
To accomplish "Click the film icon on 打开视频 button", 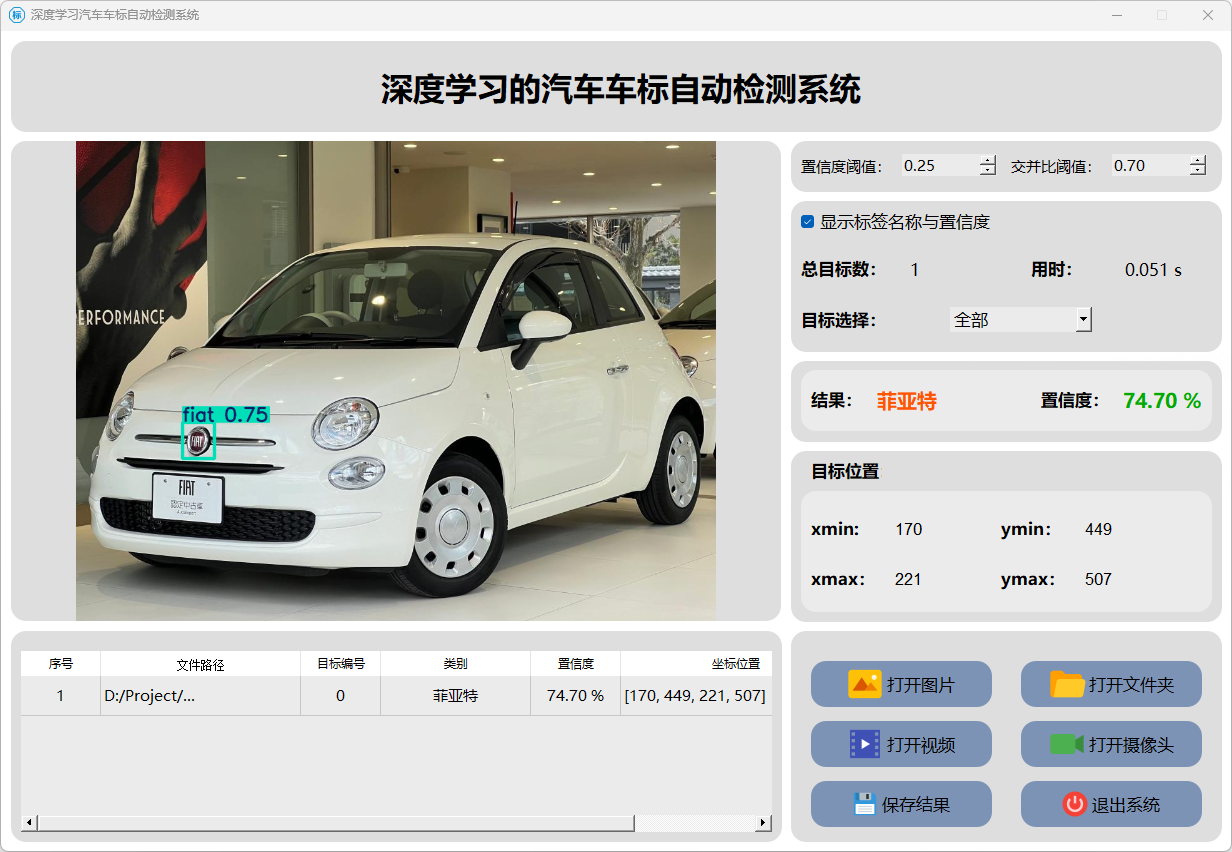I will 864,744.
